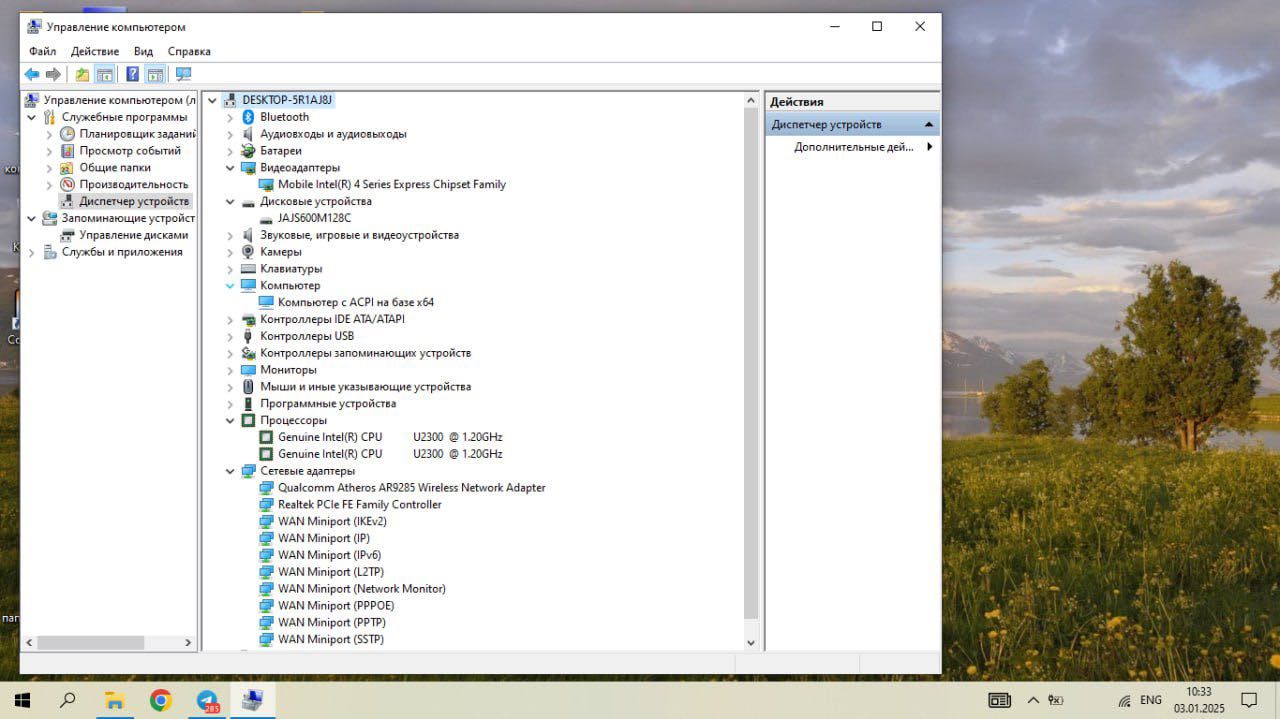Screen dimensions: 1280x719
Task: Click the Общие папки shared folders icon
Action: [67, 168]
